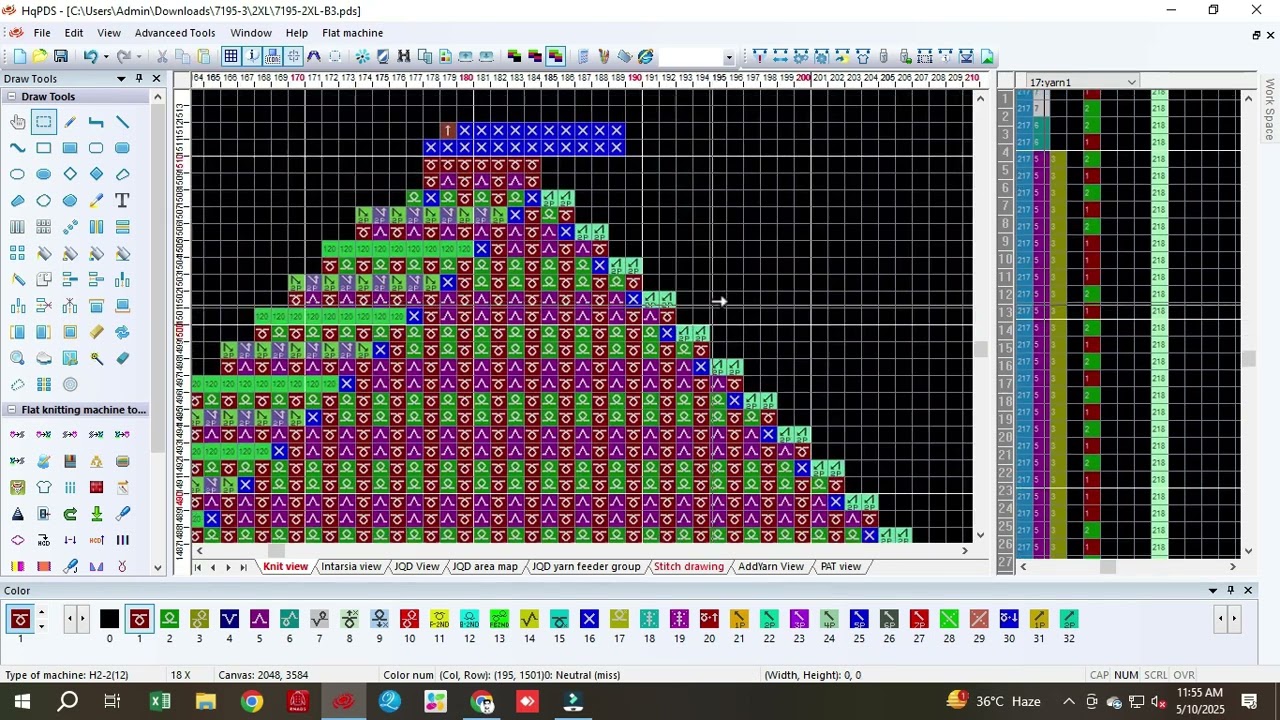The width and height of the screenshot is (1280, 720).
Task: Click the binoculars find icon
Action: coord(404,57)
